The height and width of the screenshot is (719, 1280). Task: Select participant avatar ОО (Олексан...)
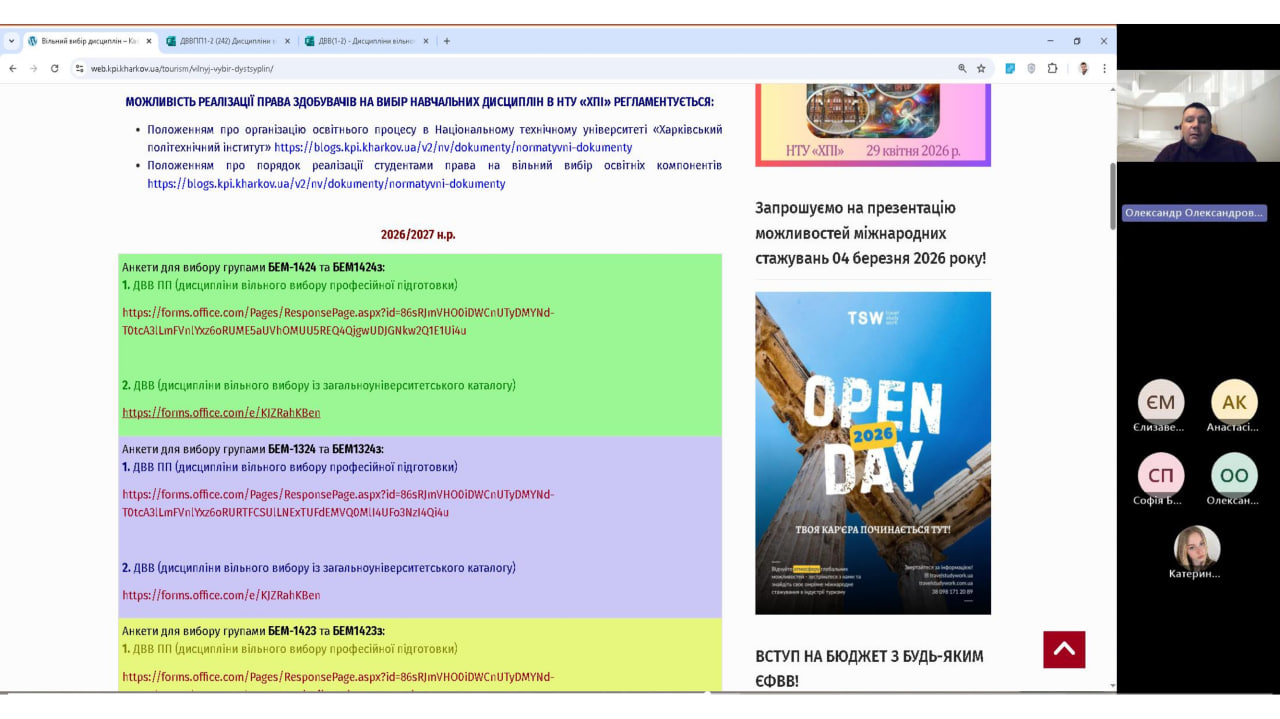[x=1234, y=476]
